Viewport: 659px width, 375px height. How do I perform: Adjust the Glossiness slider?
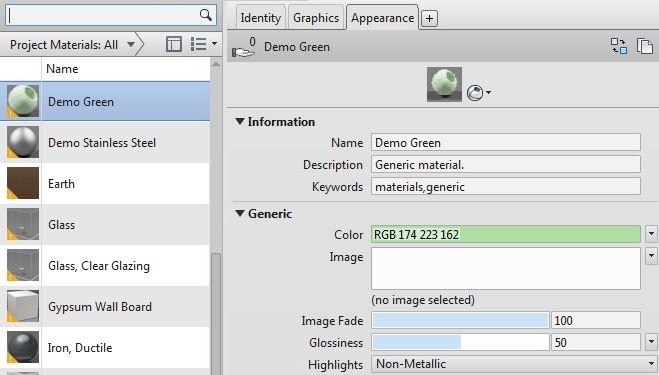tap(460, 342)
